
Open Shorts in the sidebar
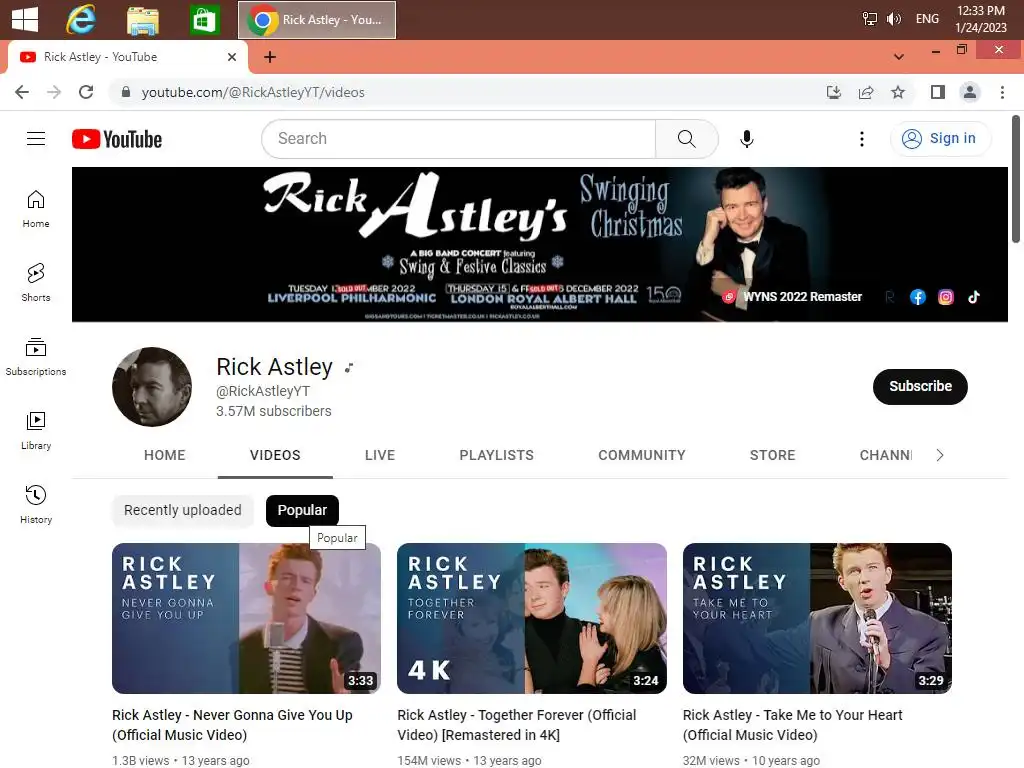point(36,283)
